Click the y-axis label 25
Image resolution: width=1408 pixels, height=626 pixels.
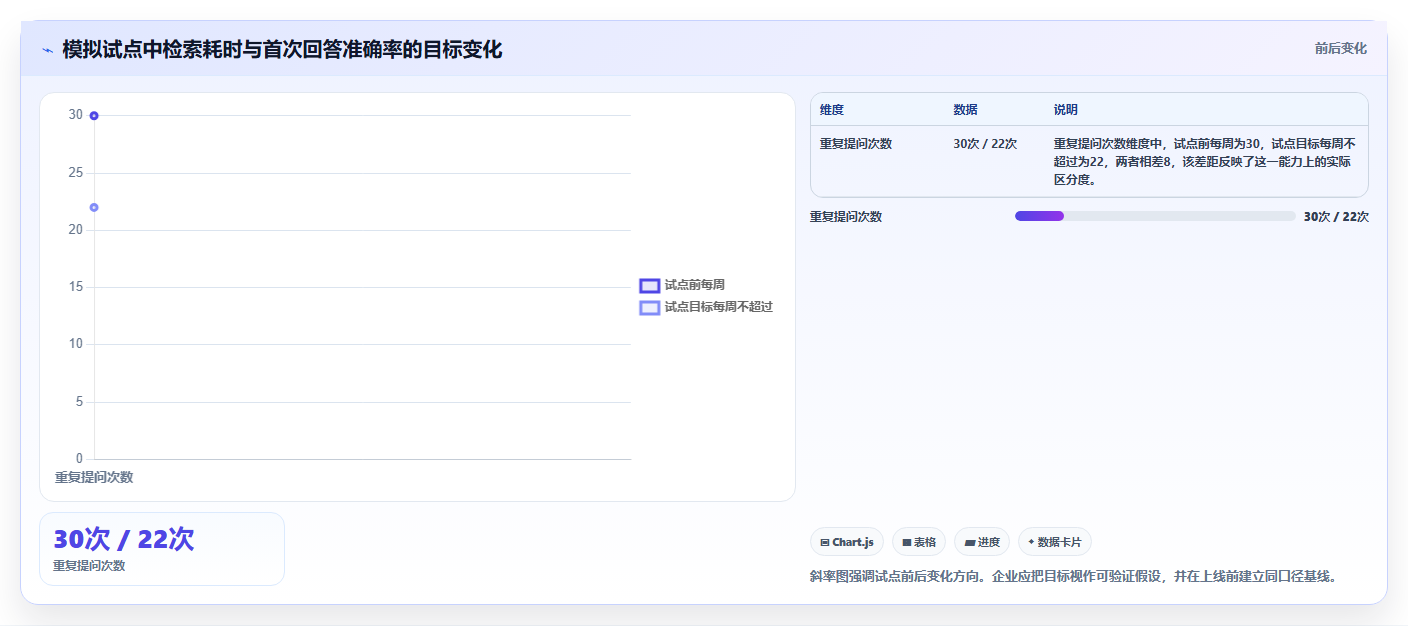tap(76, 173)
